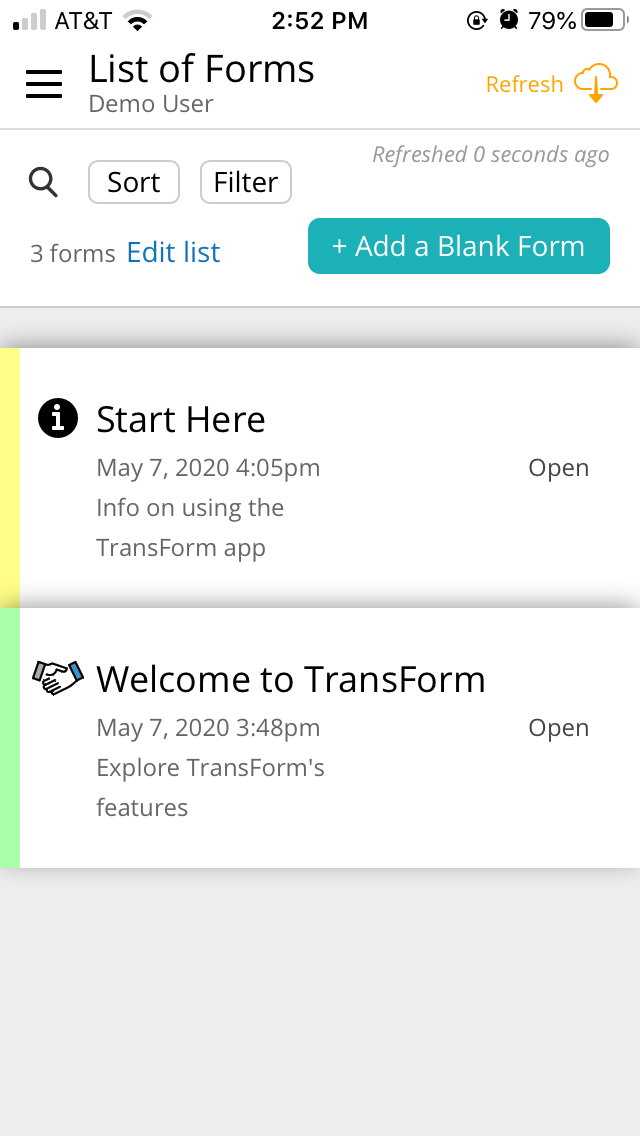
Task: Tap the handshake icon beside Welcome to TransForm
Action: tap(57, 676)
